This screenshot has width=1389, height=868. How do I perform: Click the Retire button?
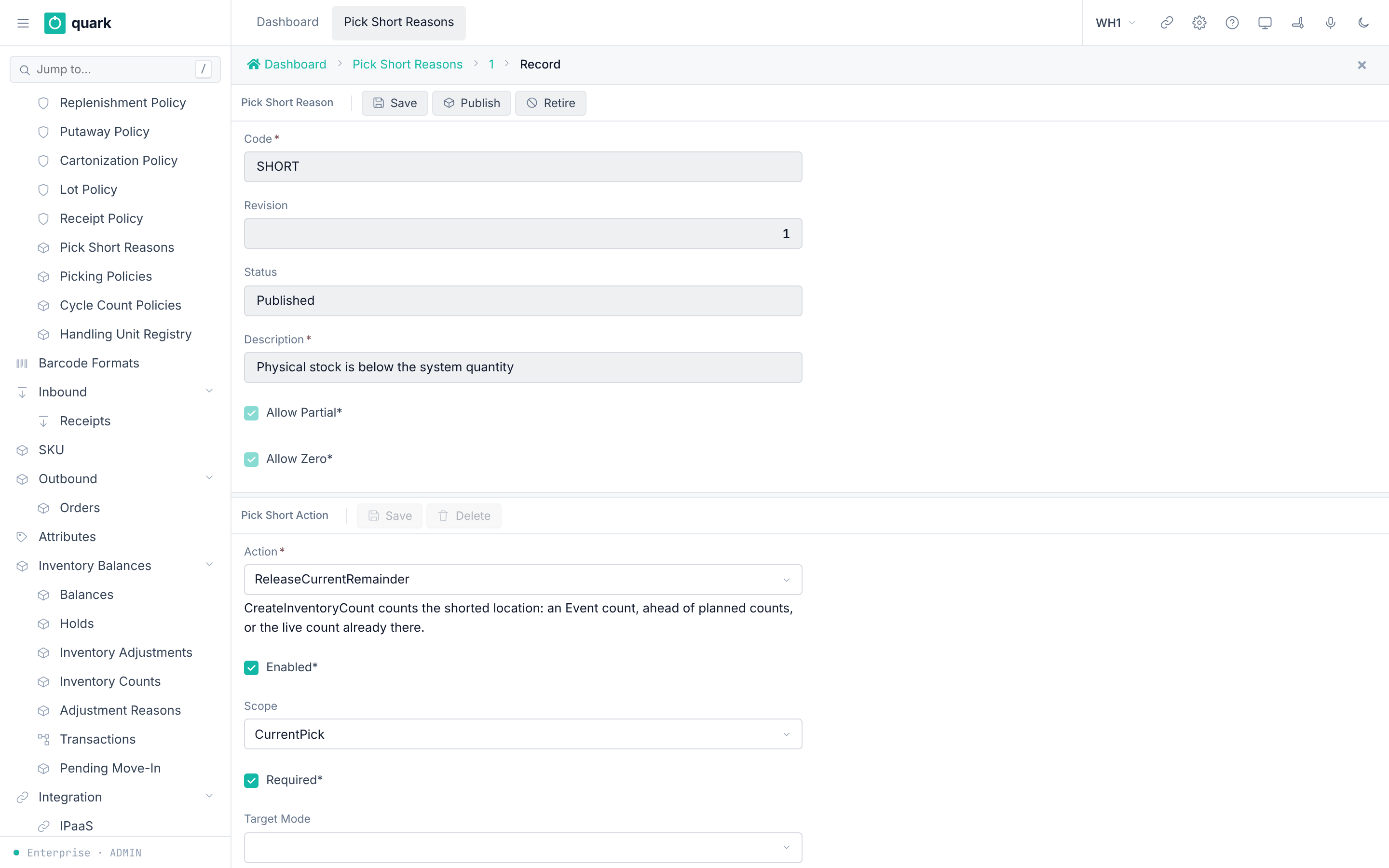(550, 103)
